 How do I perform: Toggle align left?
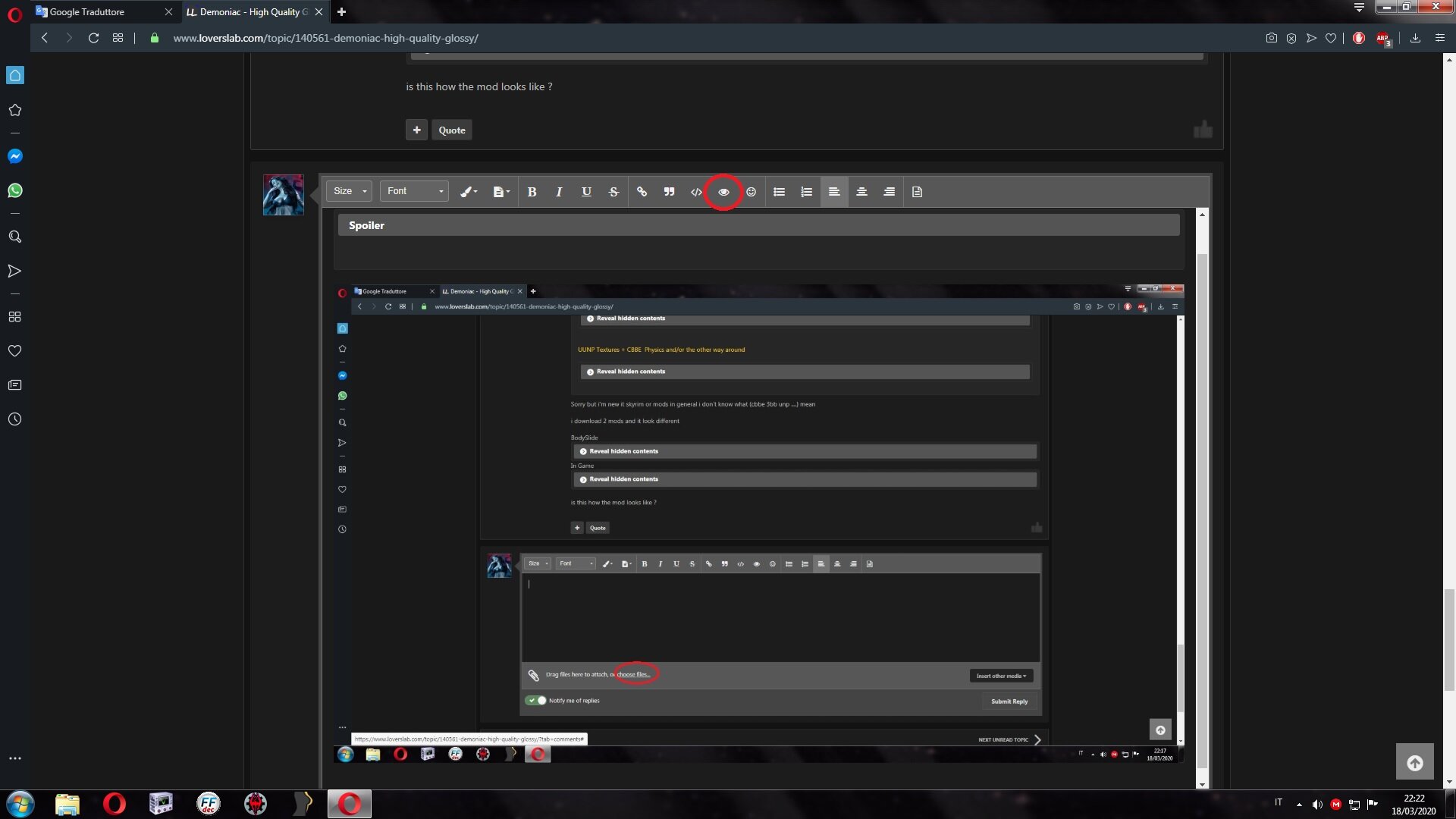coord(834,192)
